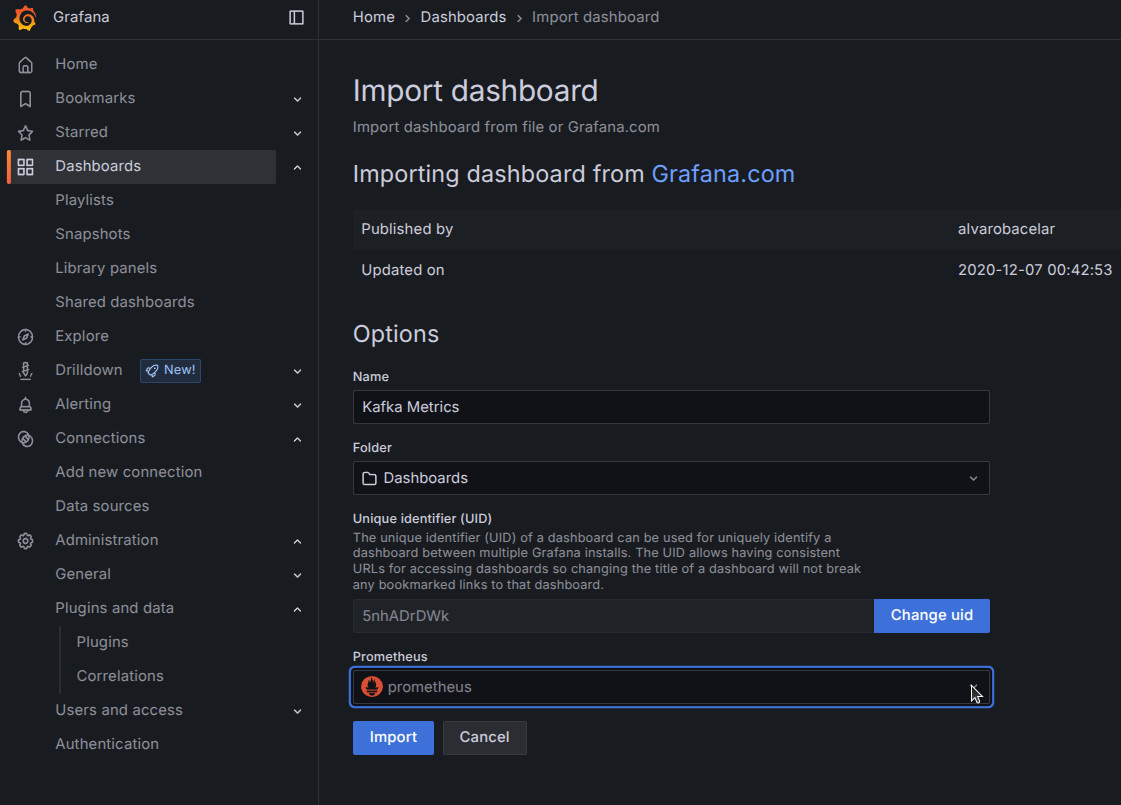Open Connections in the sidebar
This screenshot has width=1121, height=805.
(x=100, y=438)
